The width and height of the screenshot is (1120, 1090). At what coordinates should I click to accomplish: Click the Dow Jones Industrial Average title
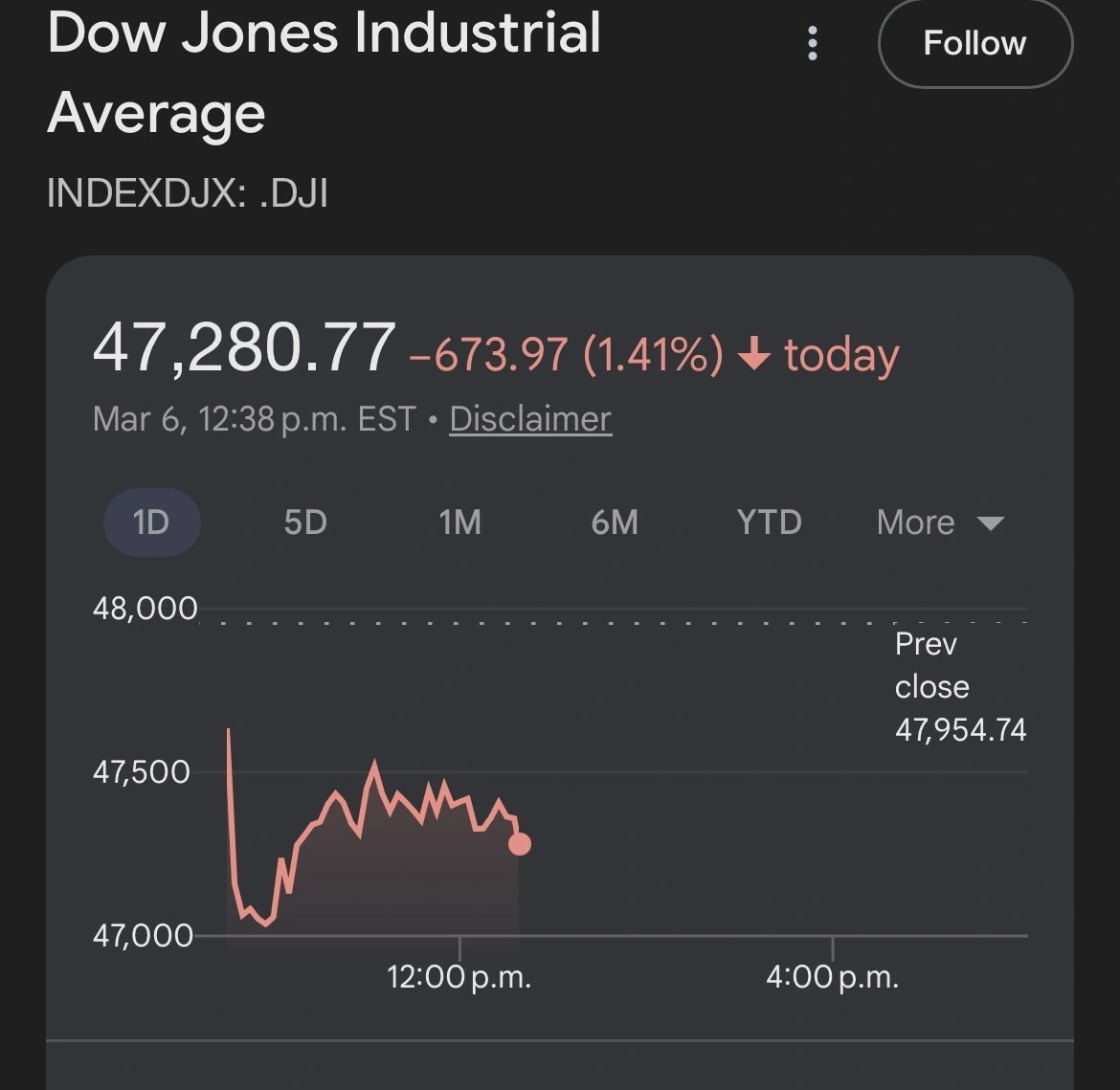pyautogui.click(x=324, y=72)
